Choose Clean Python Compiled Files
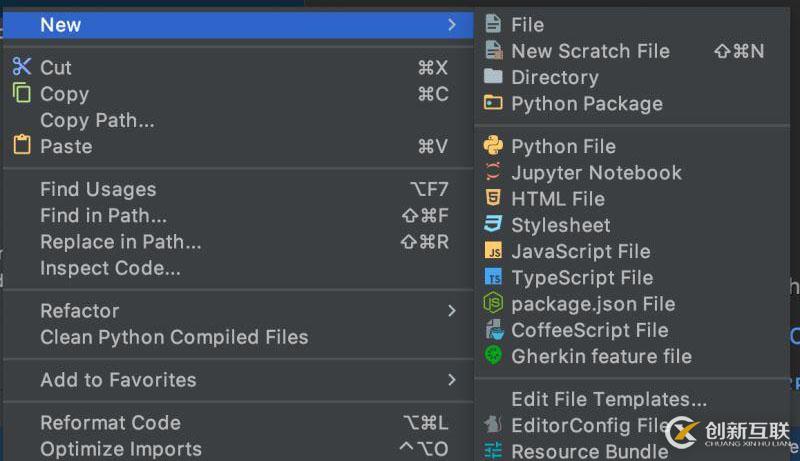 tap(174, 337)
